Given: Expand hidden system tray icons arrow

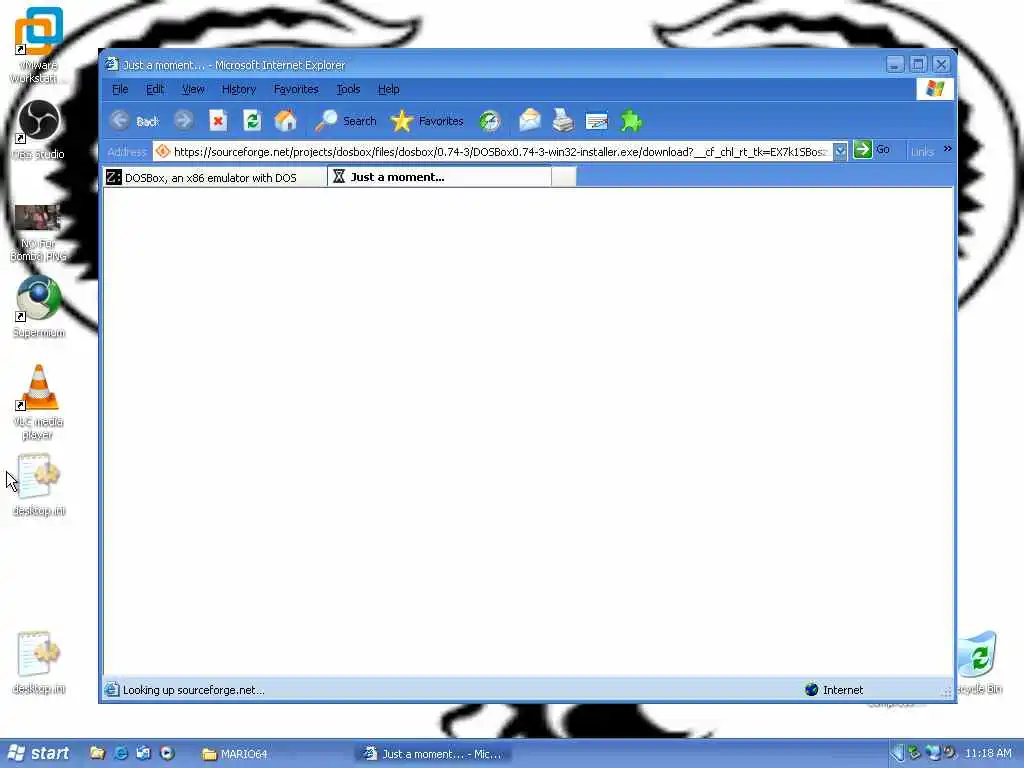Looking at the screenshot, I should (898, 753).
